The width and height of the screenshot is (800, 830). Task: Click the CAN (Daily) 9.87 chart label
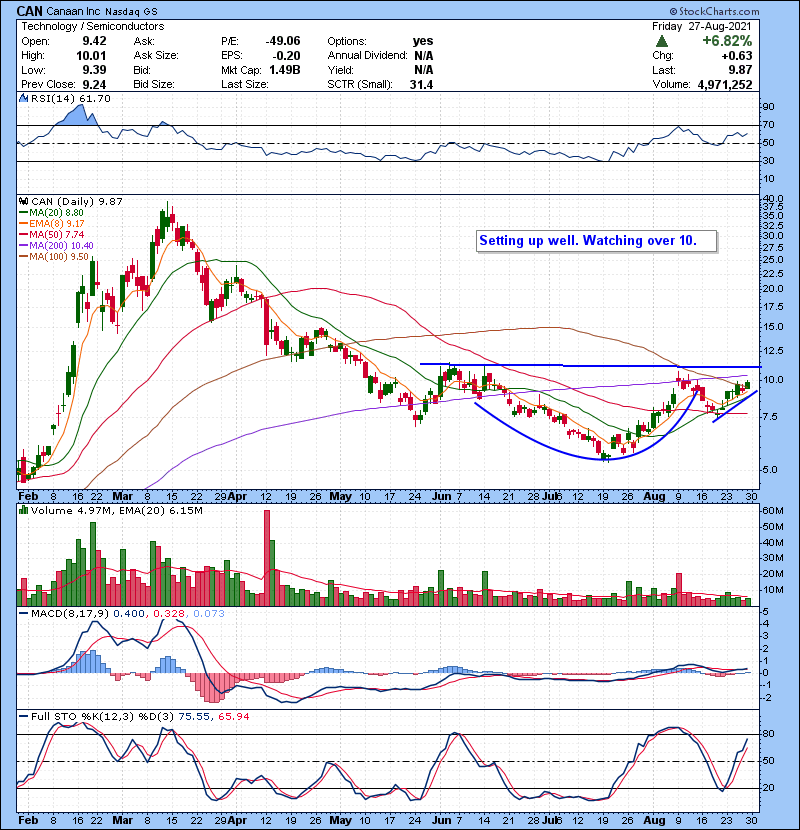pyautogui.click(x=77, y=201)
